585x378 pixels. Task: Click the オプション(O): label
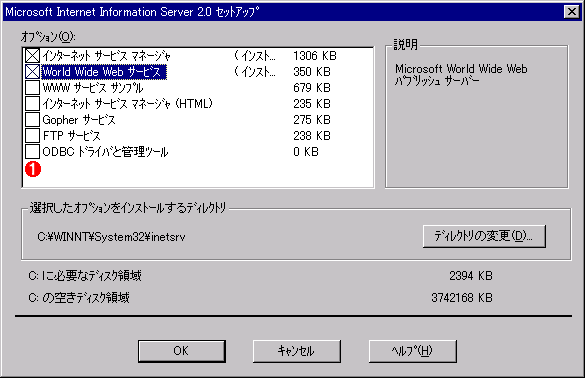[x=49, y=37]
